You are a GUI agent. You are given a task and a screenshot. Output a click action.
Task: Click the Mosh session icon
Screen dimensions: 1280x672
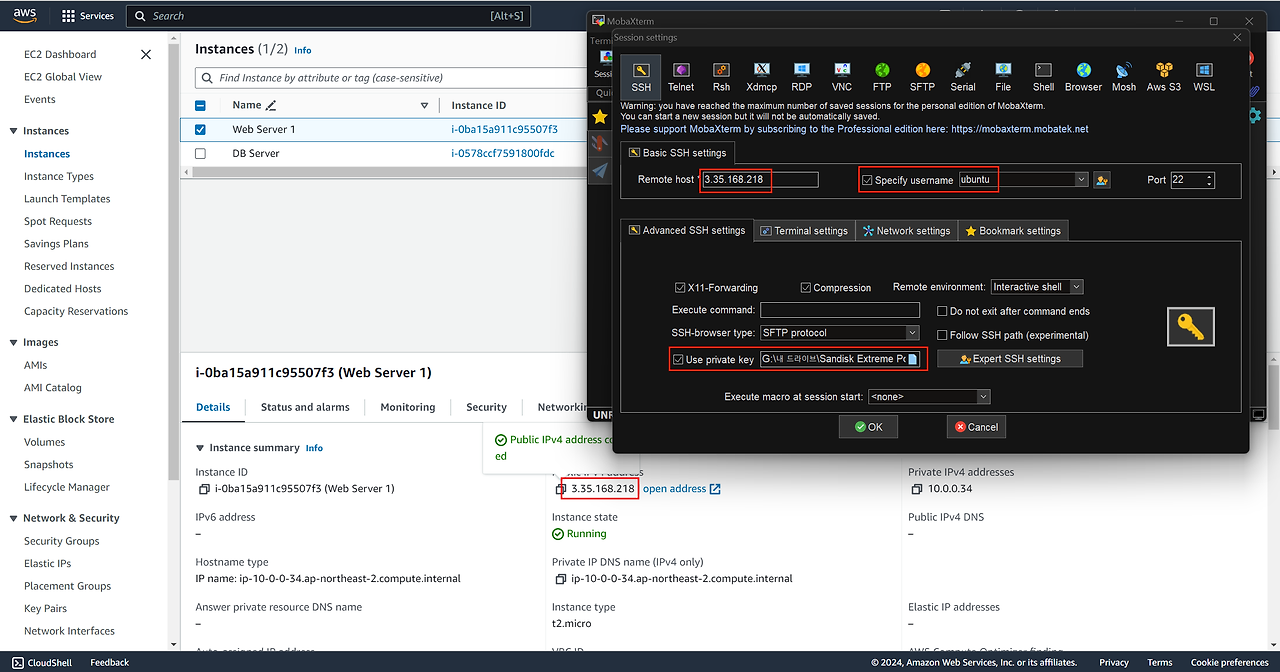click(1124, 76)
